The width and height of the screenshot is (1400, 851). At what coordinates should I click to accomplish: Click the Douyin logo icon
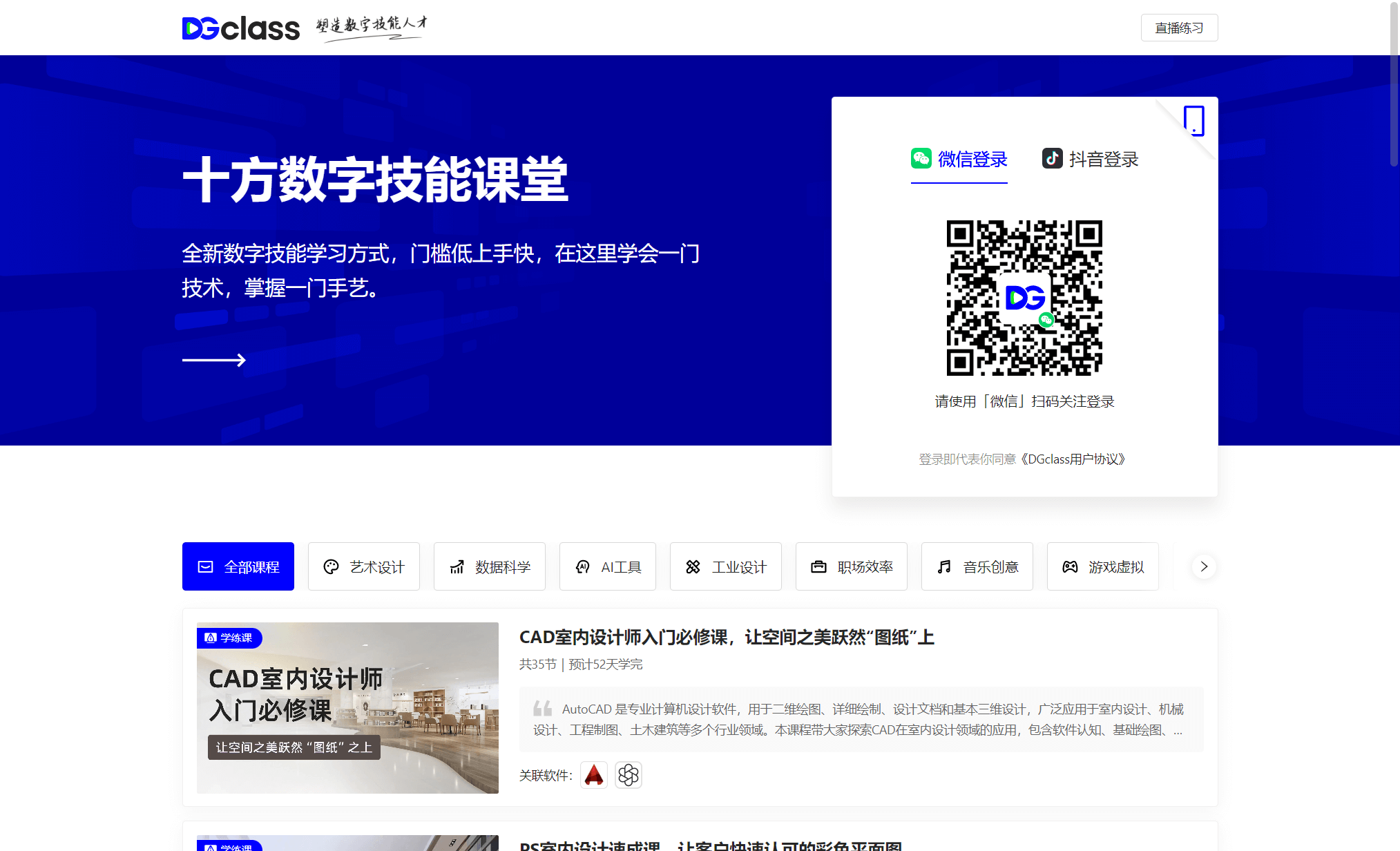[x=1052, y=159]
